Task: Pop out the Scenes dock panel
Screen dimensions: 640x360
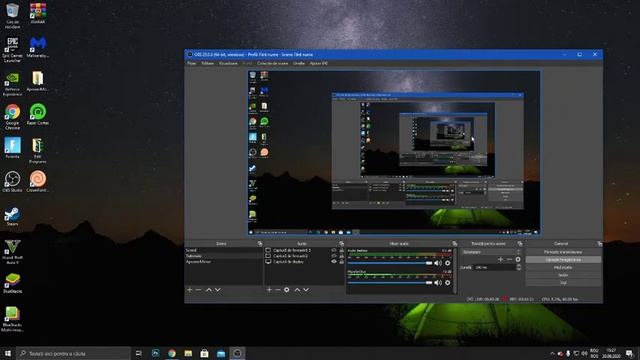Action: (260, 244)
